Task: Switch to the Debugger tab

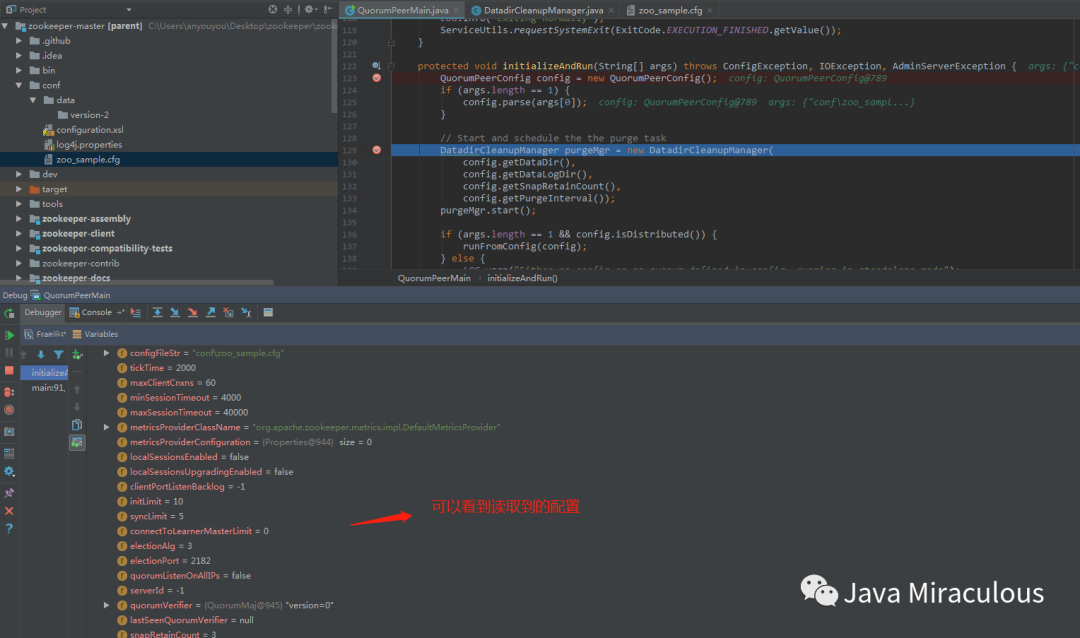Action: [x=43, y=313]
